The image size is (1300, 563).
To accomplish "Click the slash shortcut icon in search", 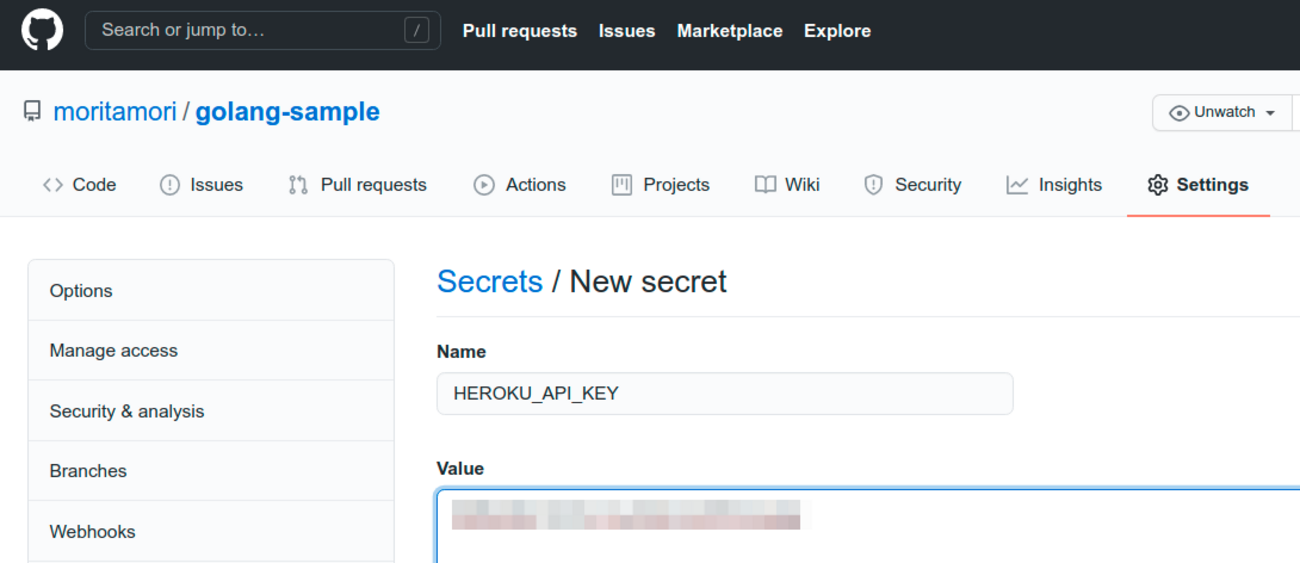I will pyautogui.click(x=417, y=31).
